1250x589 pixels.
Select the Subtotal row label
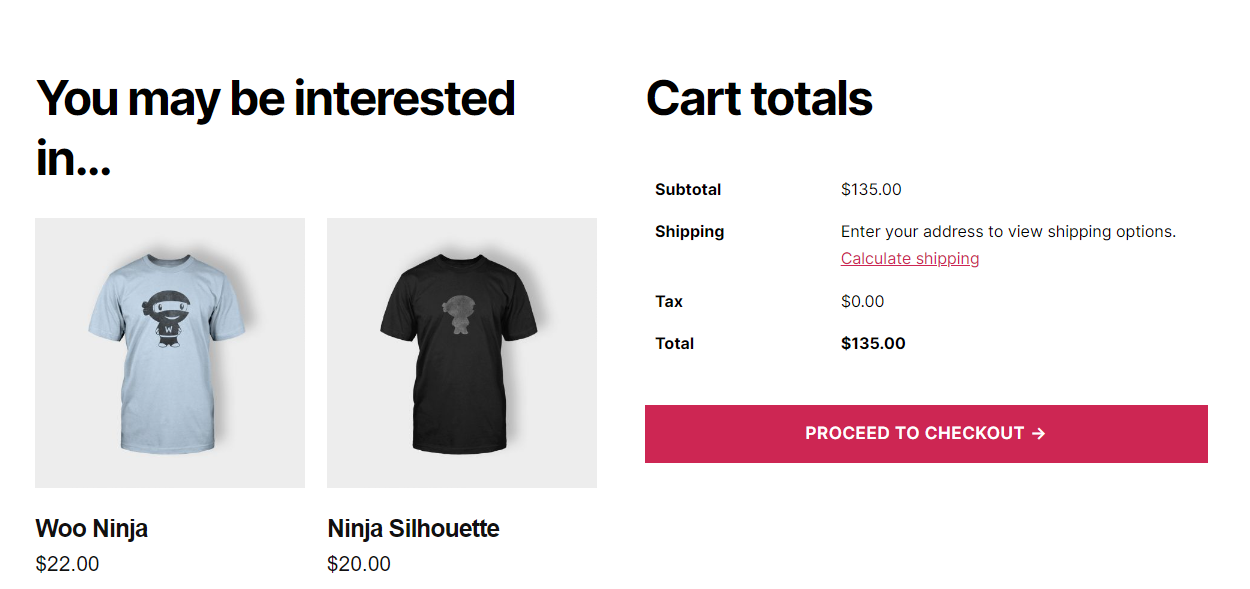[688, 190]
